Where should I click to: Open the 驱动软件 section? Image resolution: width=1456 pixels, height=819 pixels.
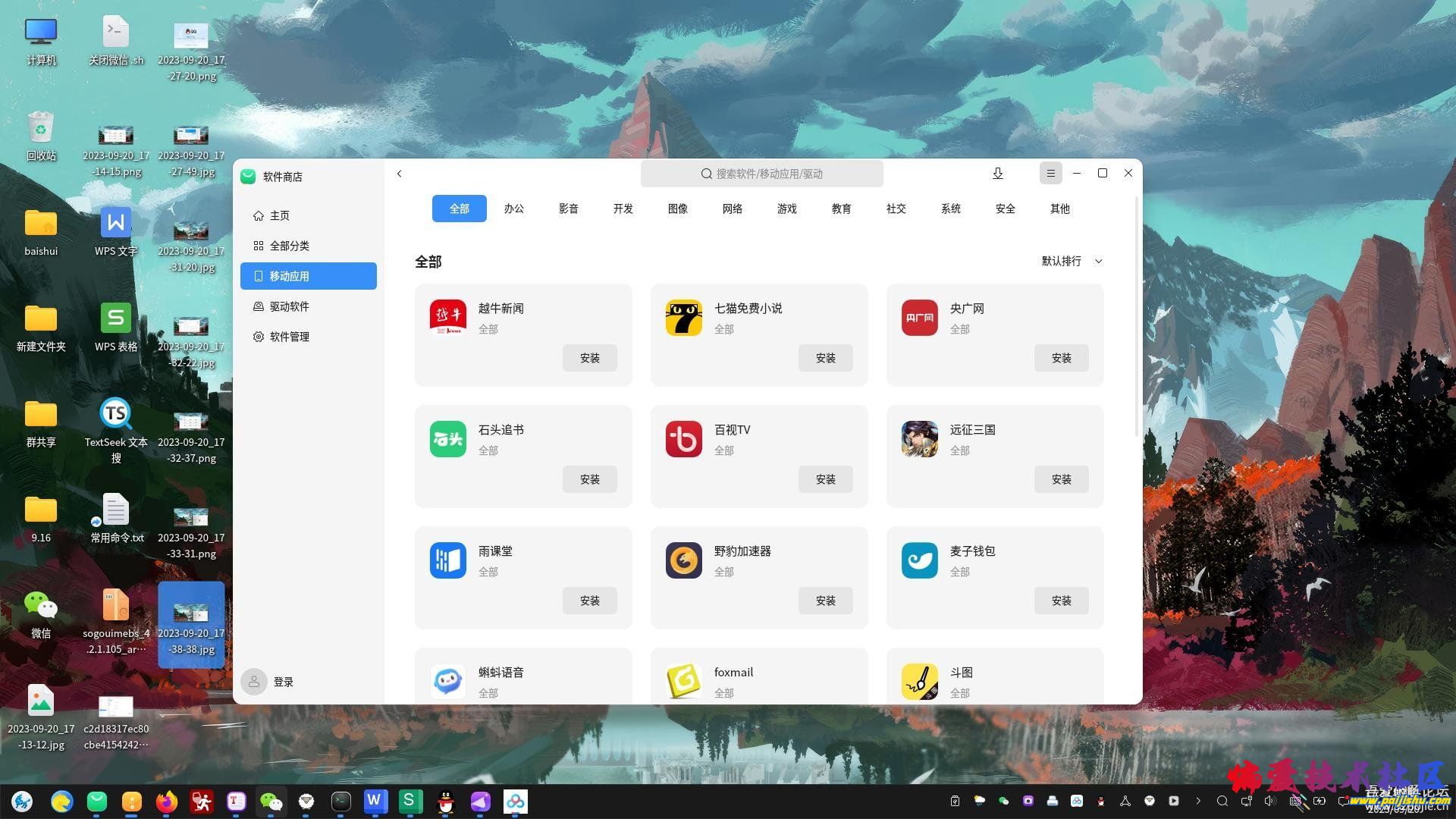289,306
